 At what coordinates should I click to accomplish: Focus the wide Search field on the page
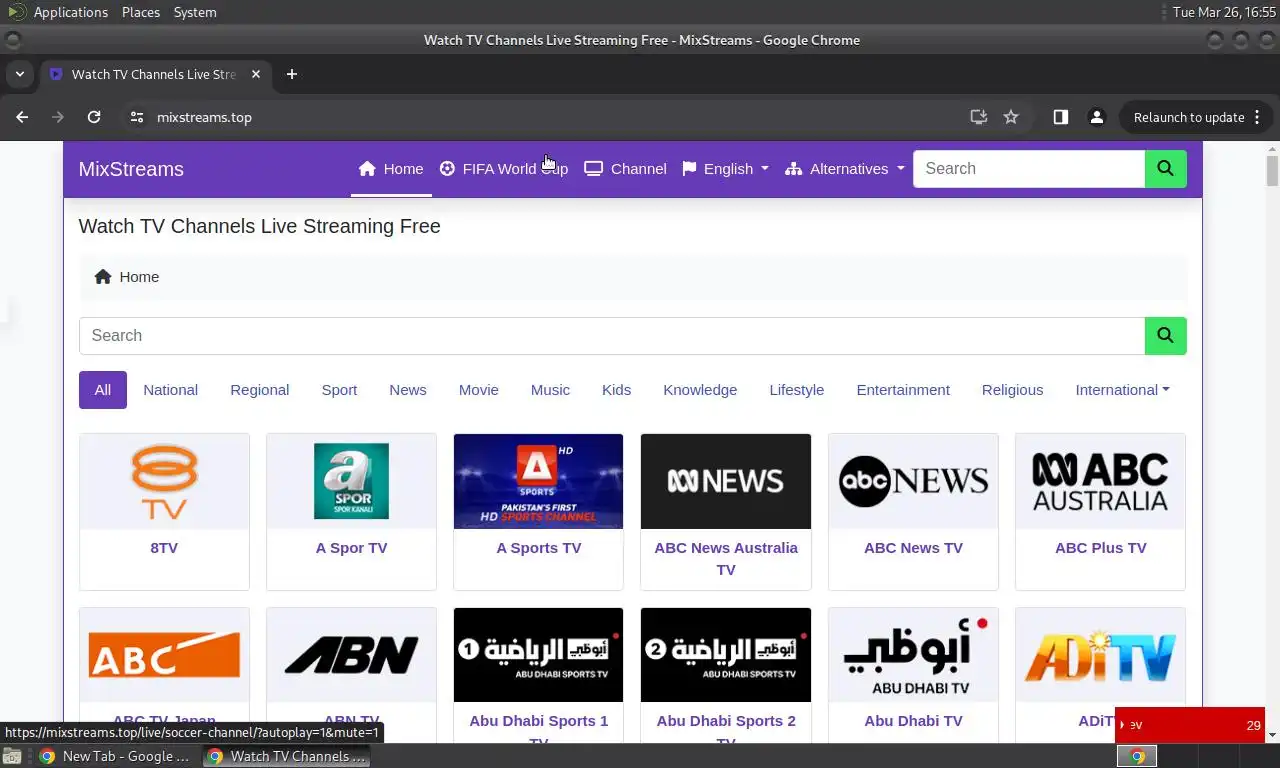click(612, 336)
